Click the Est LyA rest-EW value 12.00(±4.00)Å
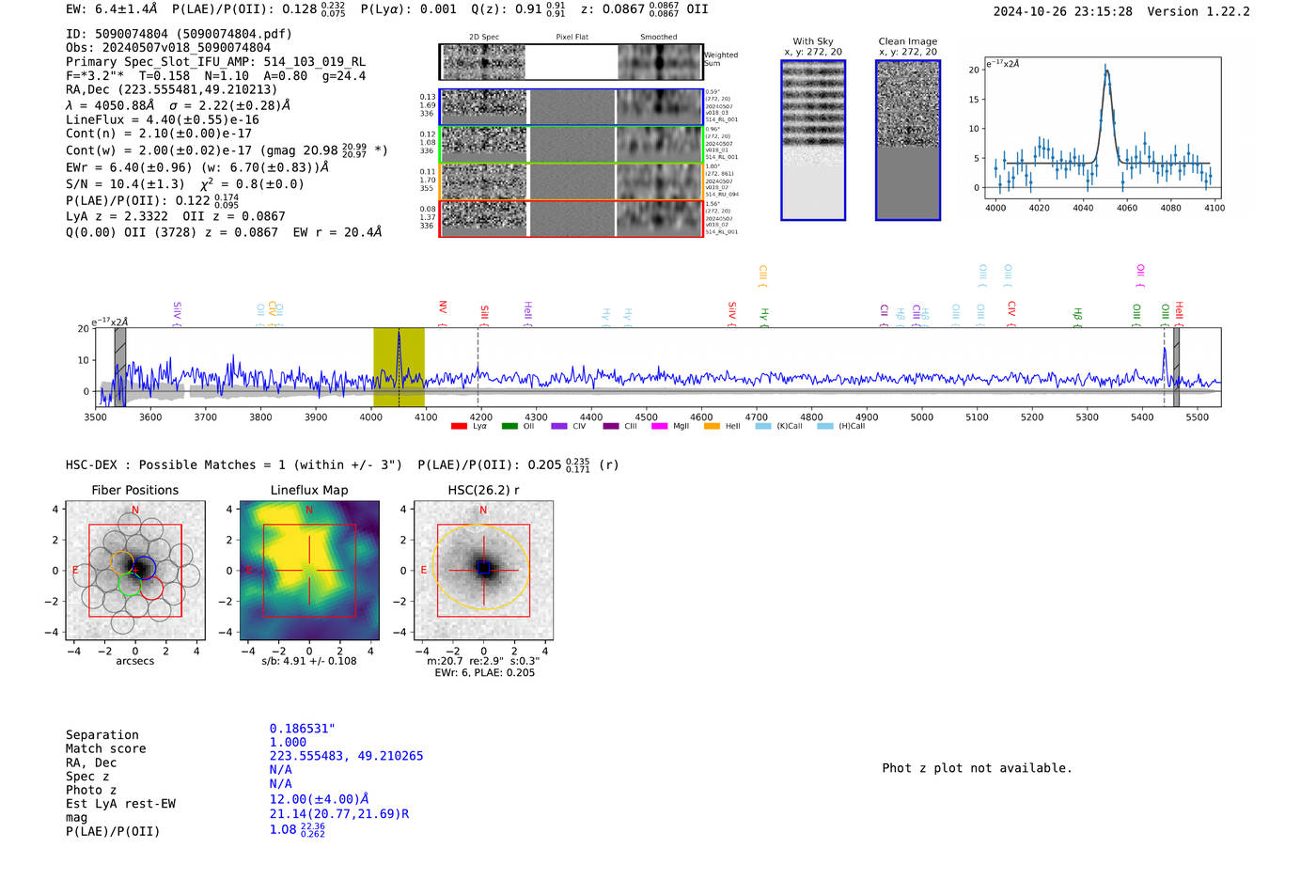Screen dimensions: 1316x896 coord(320,799)
